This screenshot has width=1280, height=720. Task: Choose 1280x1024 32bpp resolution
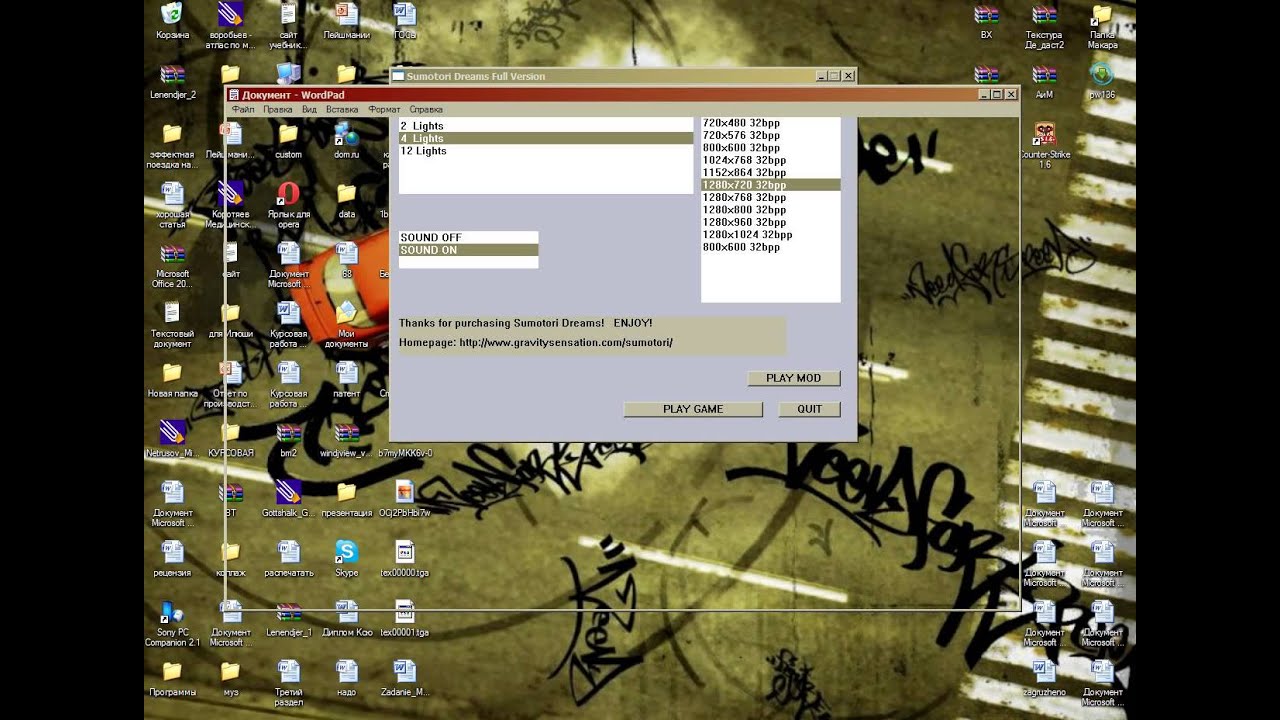(771, 235)
